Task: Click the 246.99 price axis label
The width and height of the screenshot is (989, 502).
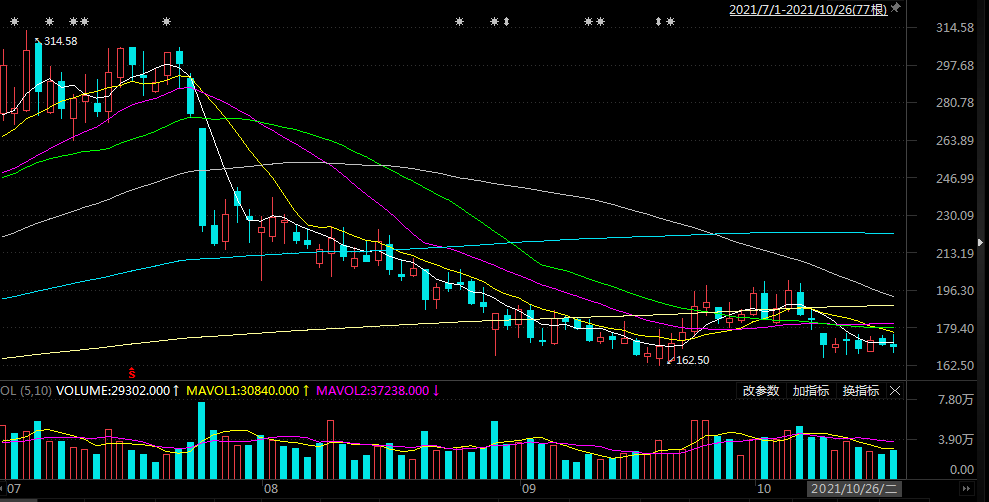Action: [955, 178]
